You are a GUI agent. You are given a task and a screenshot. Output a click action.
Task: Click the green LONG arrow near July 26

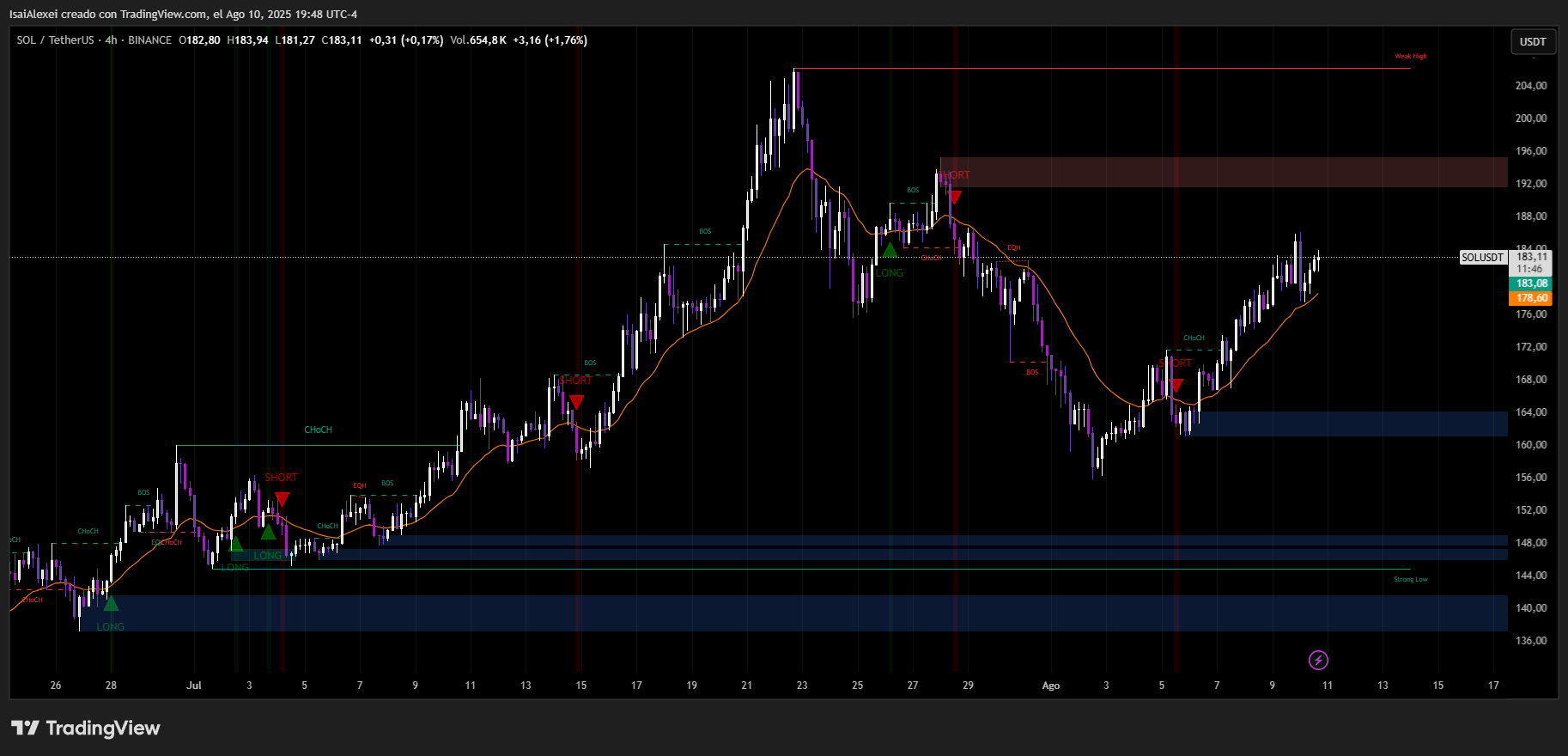[890, 251]
